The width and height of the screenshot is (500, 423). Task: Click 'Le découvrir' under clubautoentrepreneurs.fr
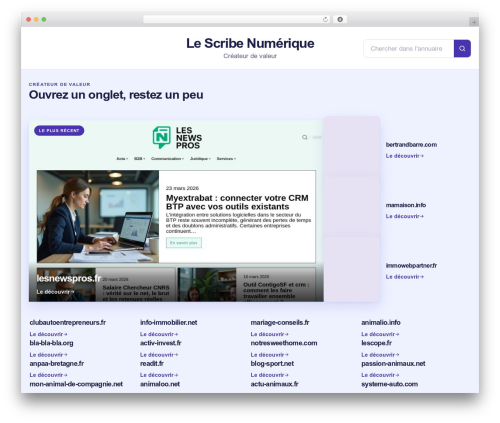[x=48, y=334]
